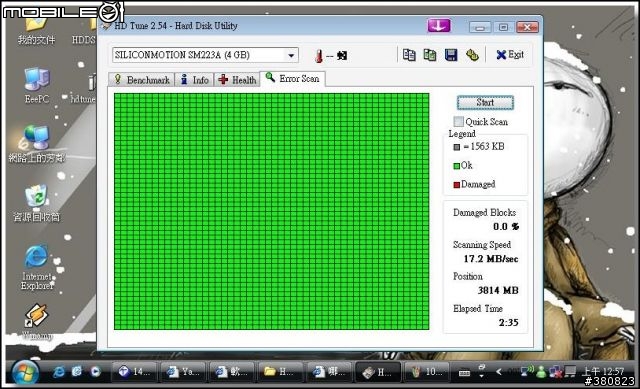Launch Internet Explorer from quick launch
This screenshot has height=389, width=640.
tap(59, 371)
